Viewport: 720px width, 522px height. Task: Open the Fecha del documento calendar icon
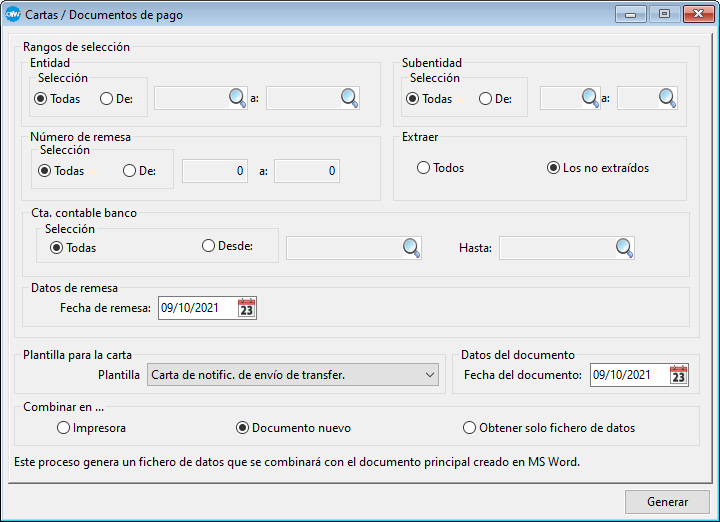click(x=678, y=375)
